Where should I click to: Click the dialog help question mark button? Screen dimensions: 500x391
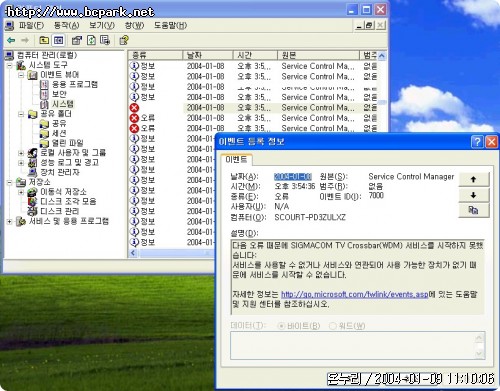[x=477, y=142]
